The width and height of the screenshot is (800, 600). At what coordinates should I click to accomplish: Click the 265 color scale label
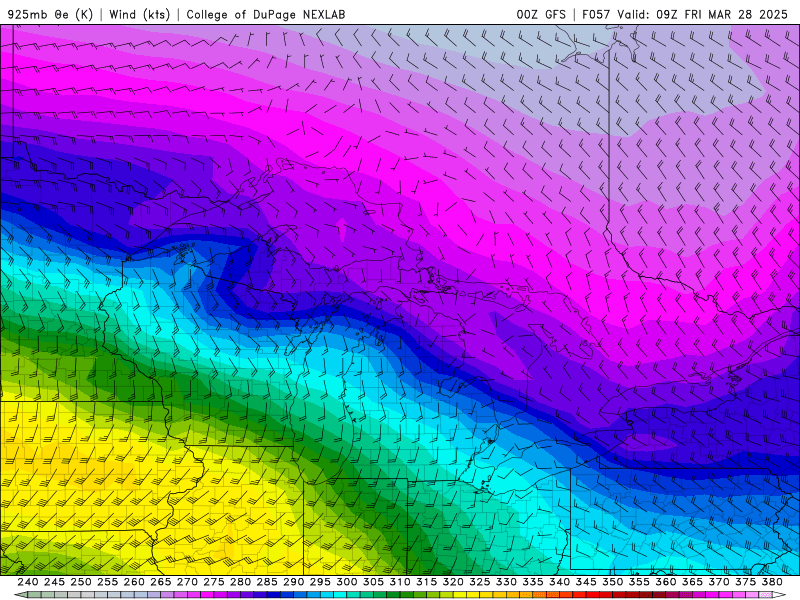160,582
